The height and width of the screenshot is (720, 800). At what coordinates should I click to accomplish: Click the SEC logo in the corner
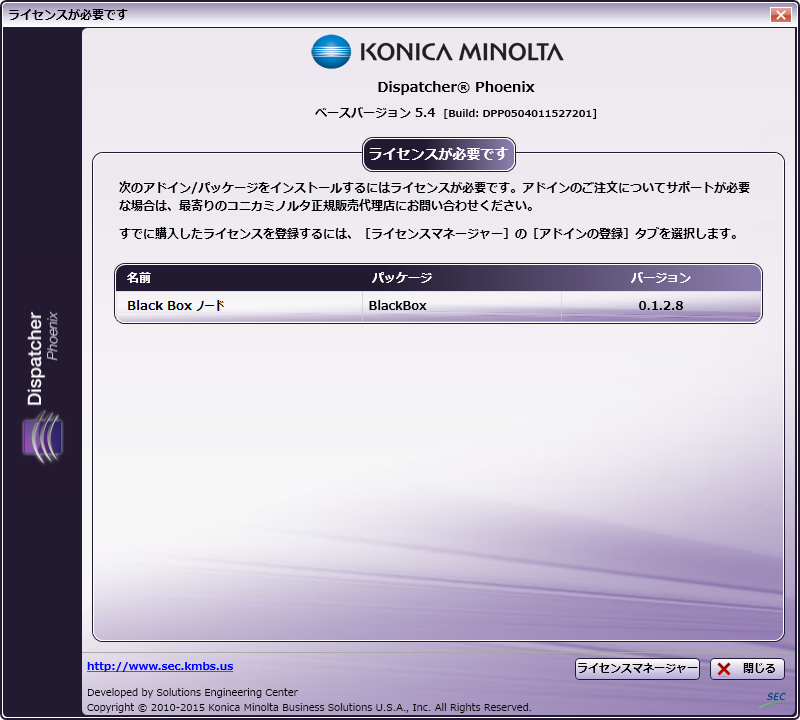(774, 699)
